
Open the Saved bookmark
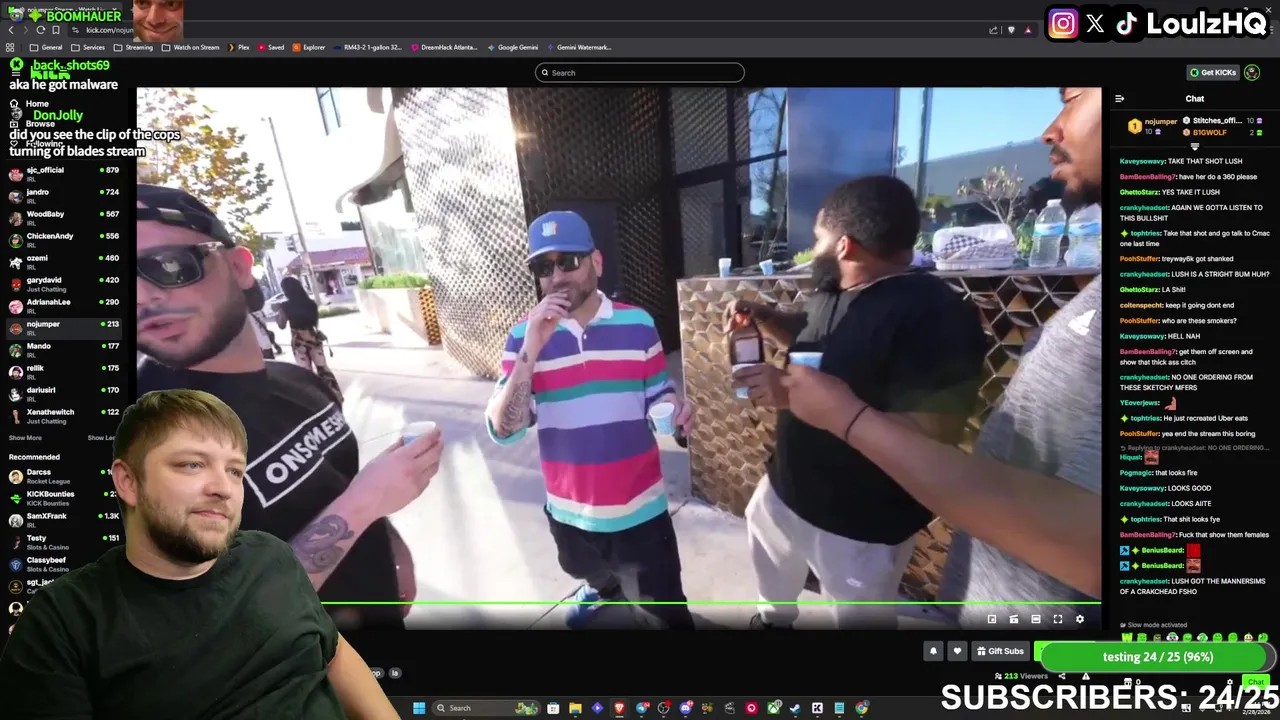click(271, 47)
